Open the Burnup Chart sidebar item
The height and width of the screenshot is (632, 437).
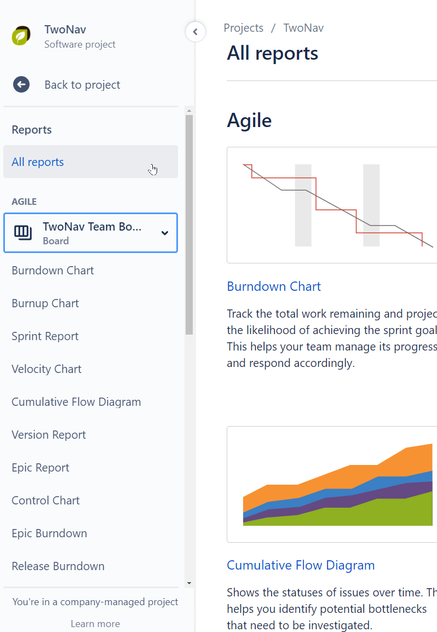[45, 303]
